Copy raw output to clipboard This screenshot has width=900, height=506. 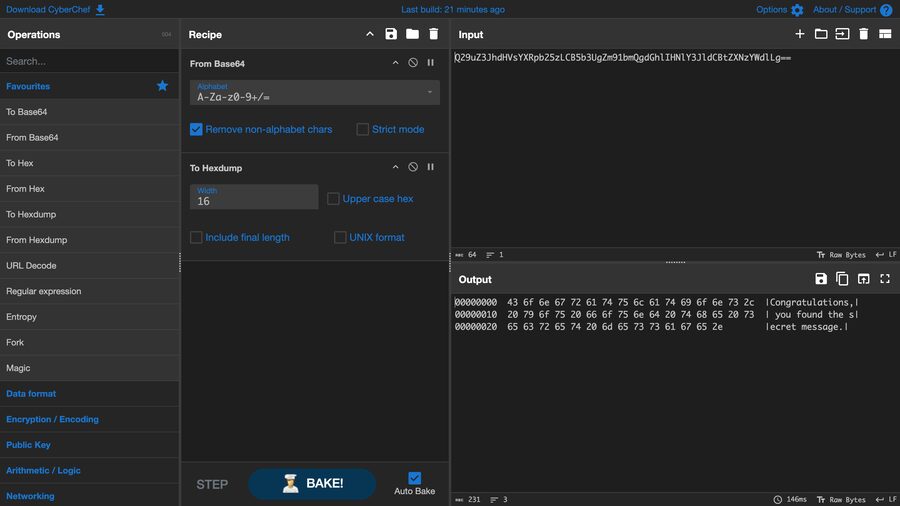[842, 279]
